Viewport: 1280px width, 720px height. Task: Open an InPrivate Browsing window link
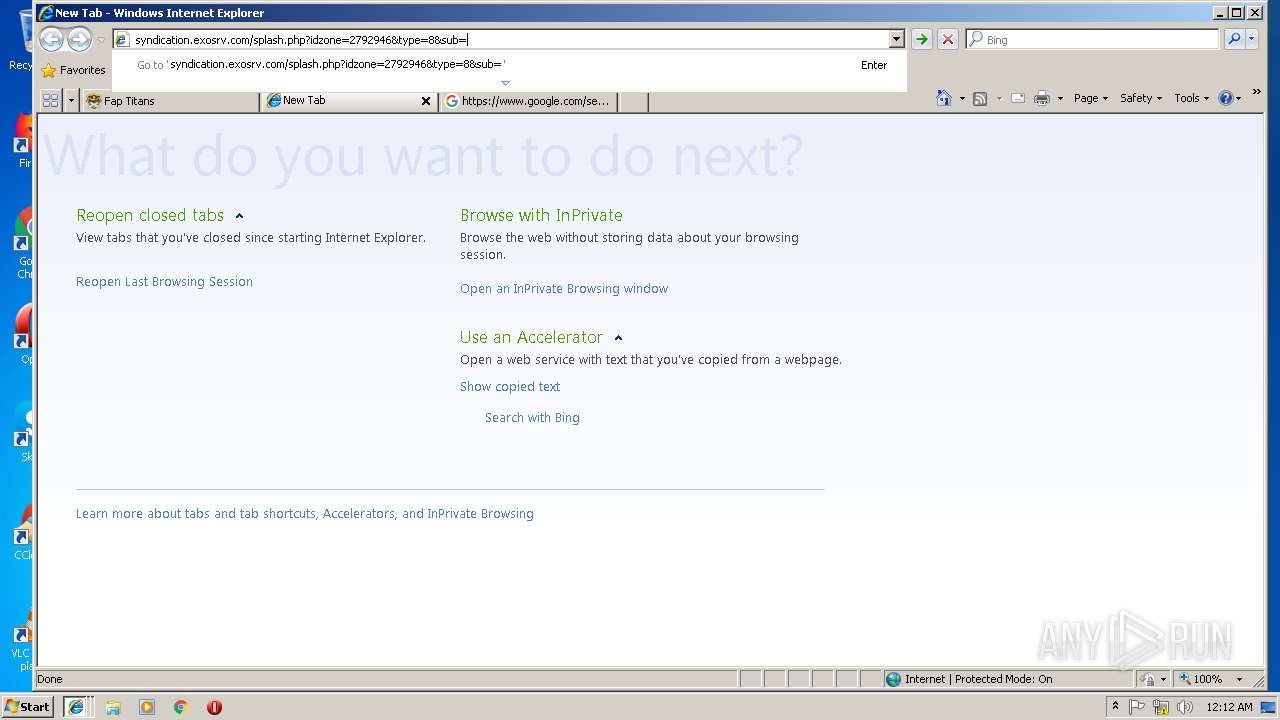point(564,289)
